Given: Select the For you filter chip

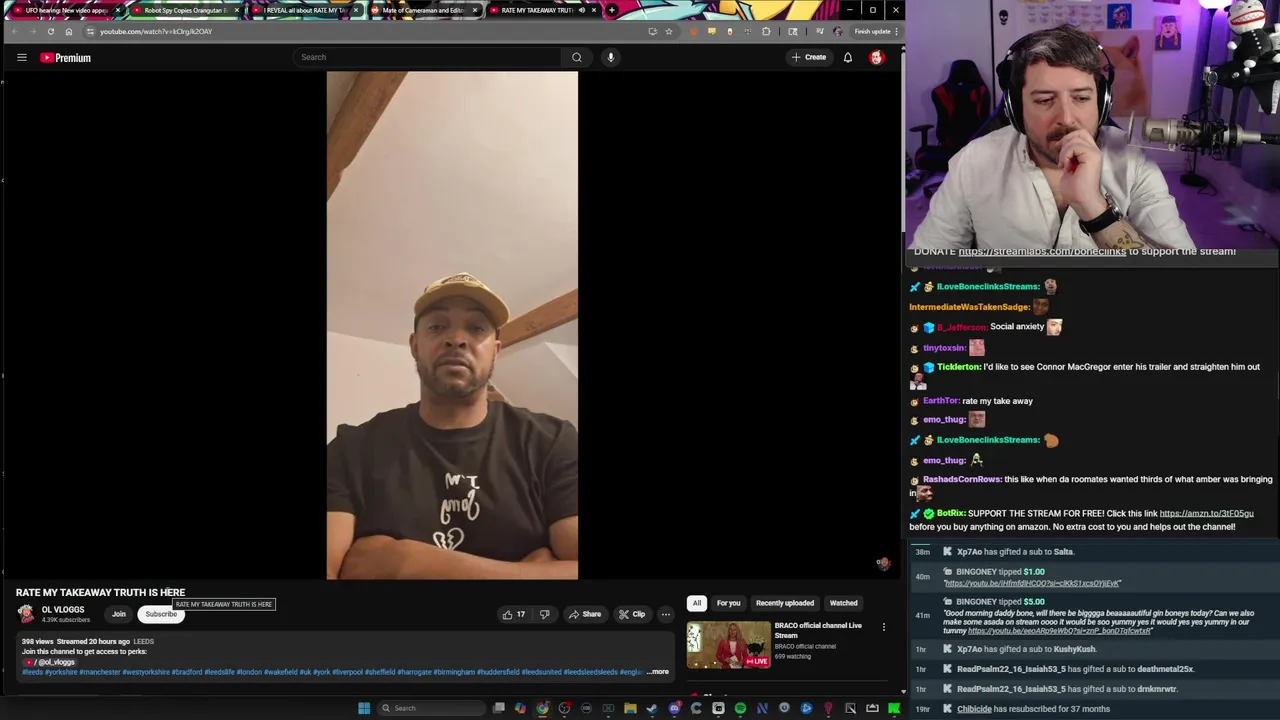Looking at the screenshot, I should pos(728,603).
